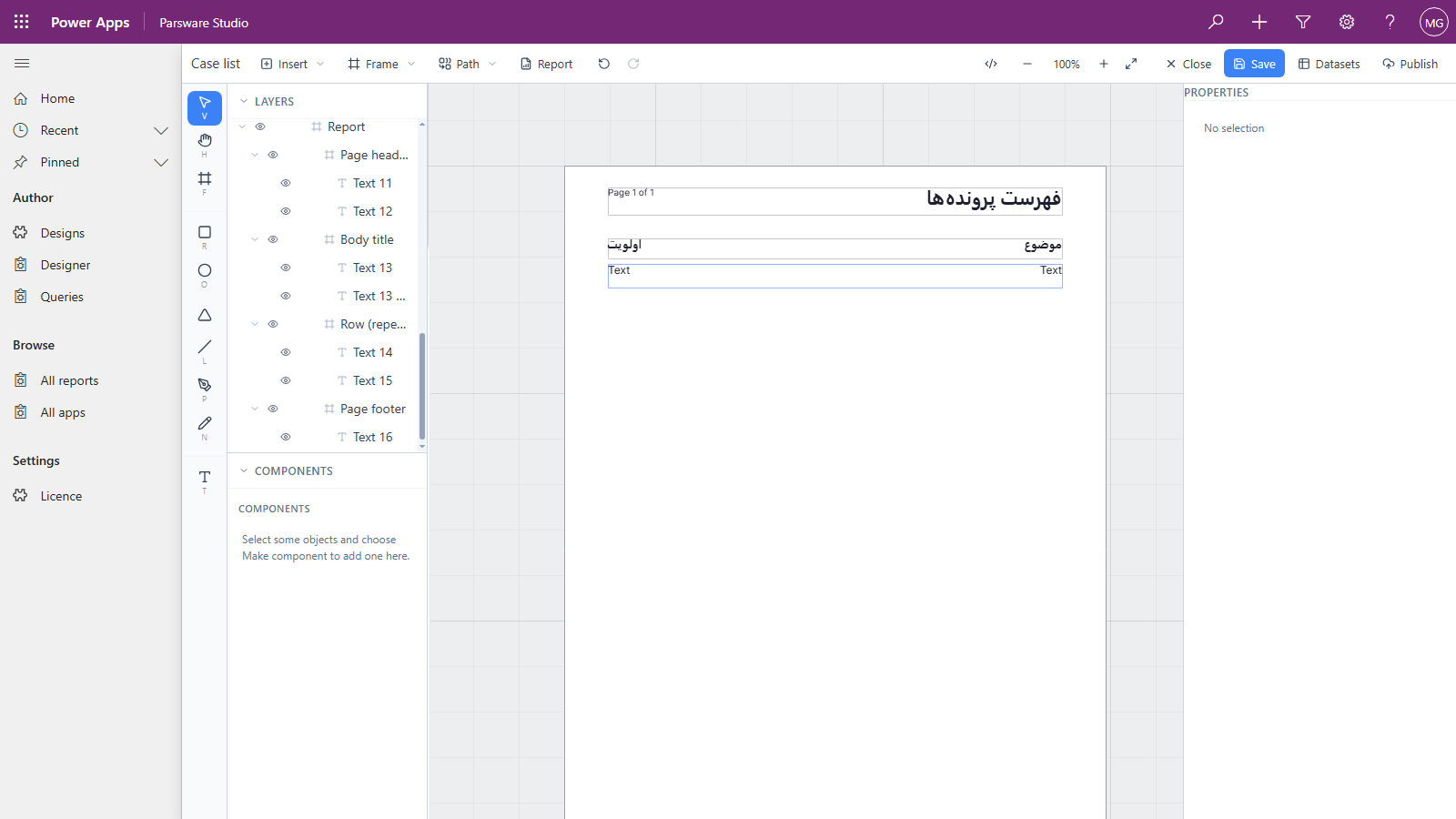Select the Ellipse shape tool

[x=205, y=275]
